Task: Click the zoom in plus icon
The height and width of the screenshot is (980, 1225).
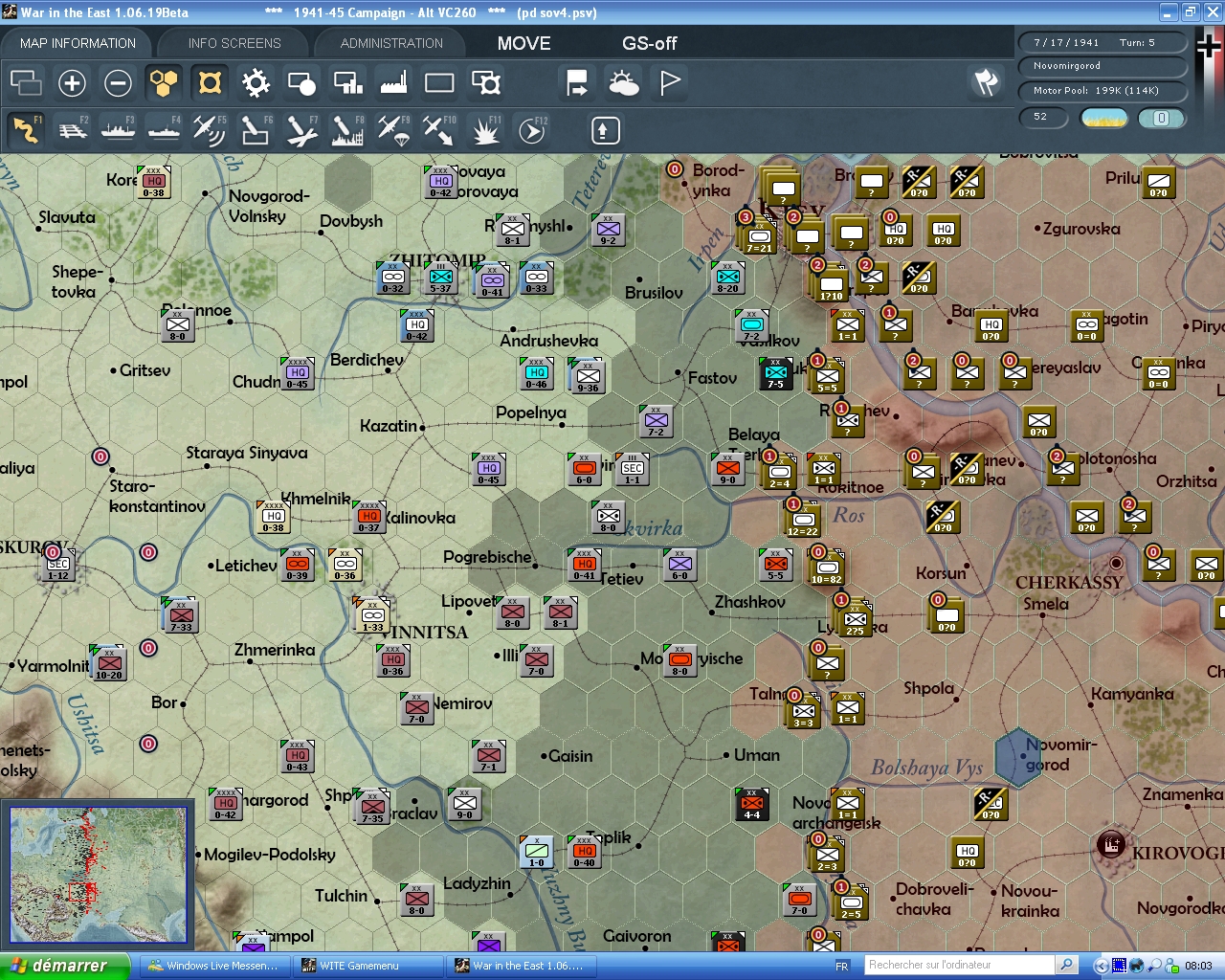Action: click(x=72, y=83)
